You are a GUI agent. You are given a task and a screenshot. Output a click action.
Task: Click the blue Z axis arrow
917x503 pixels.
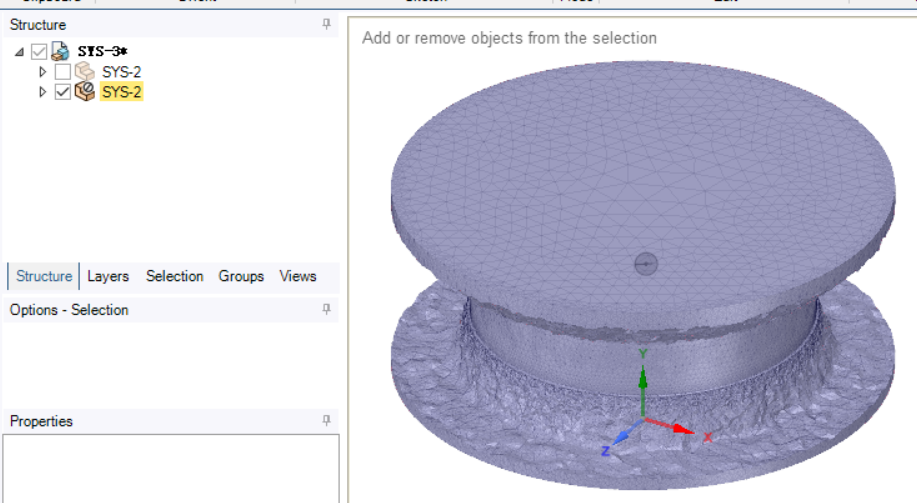click(620, 436)
